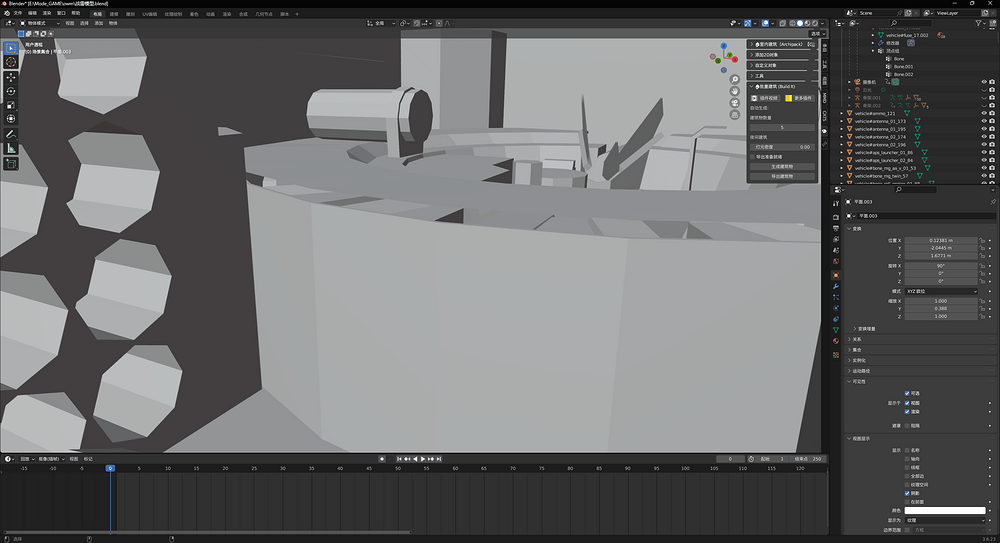The image size is (1000, 543).
Task: Select the Move tool in viewport toolbar
Action: (x=11, y=77)
